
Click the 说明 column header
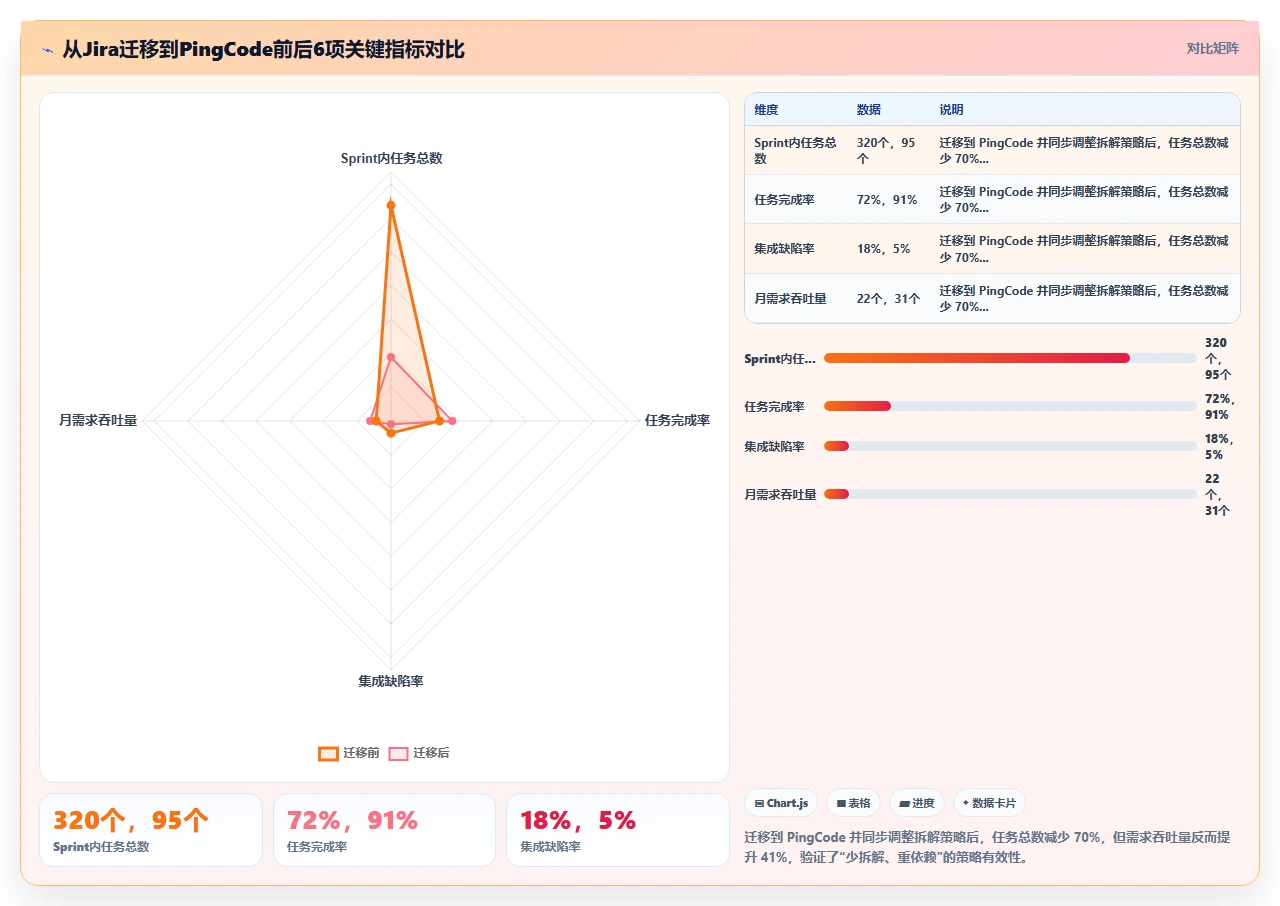pos(951,110)
